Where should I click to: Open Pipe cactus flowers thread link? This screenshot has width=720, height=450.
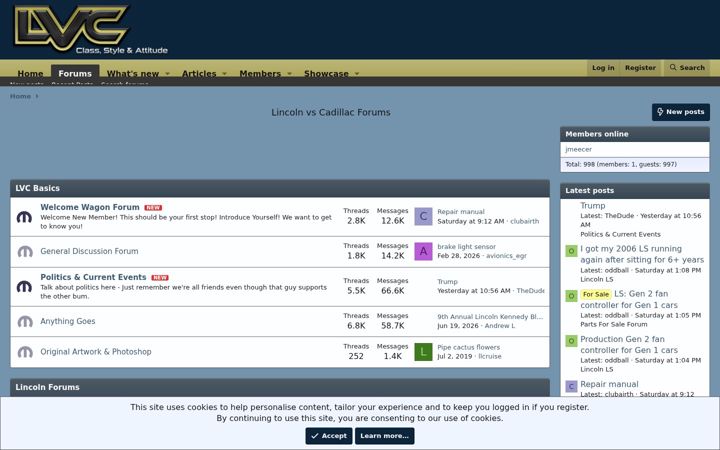point(468,347)
